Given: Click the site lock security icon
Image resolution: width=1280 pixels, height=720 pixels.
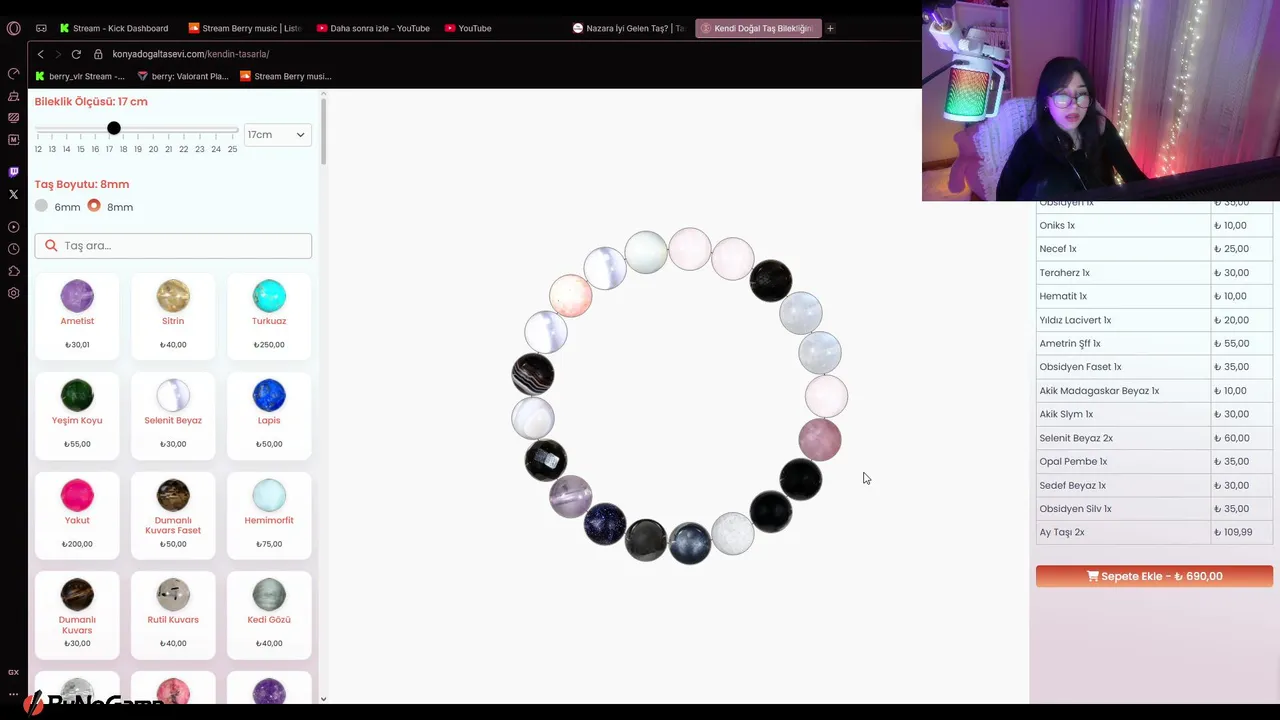Looking at the screenshot, I should point(98,54).
